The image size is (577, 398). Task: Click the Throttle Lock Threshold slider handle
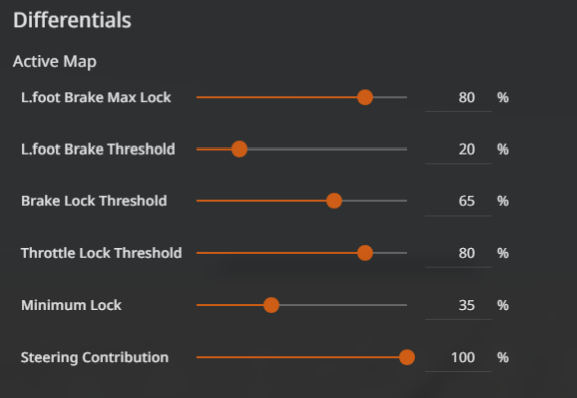(x=365, y=253)
